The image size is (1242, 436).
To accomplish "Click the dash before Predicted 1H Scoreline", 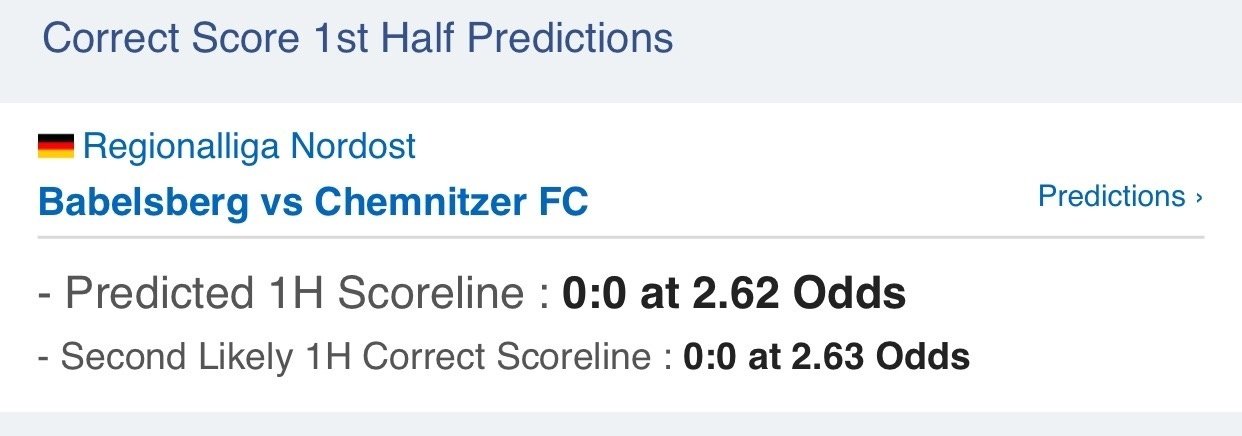I will pos(44,295).
